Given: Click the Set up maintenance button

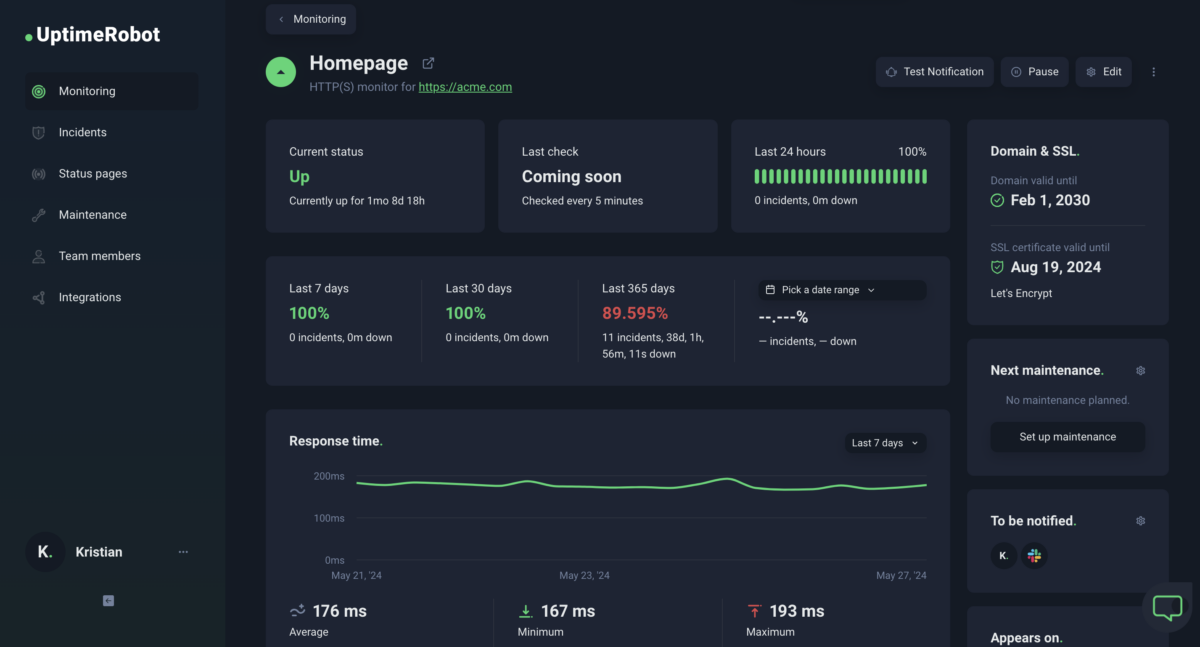Looking at the screenshot, I should (x=1067, y=436).
